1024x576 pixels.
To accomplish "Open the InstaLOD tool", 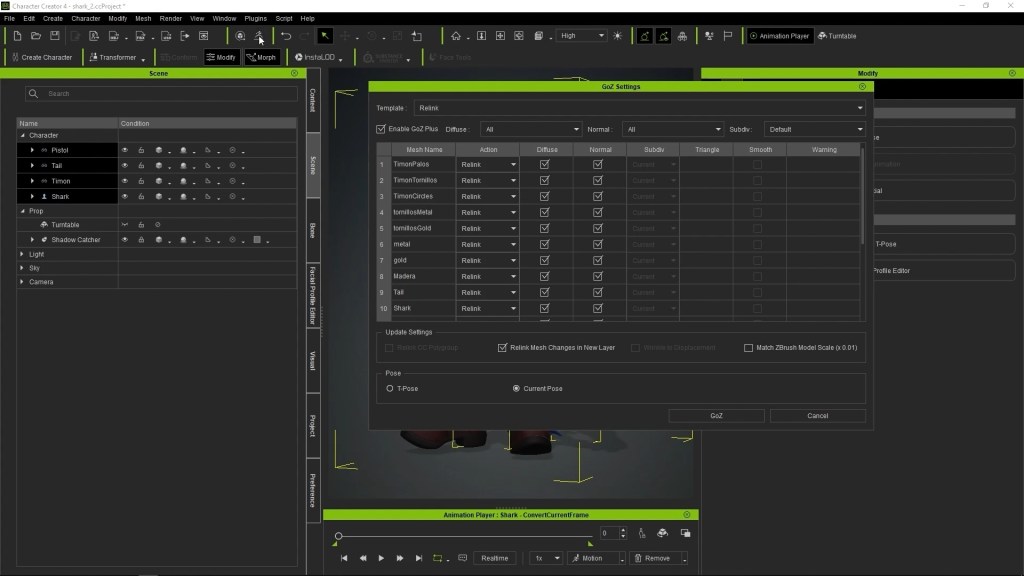I will tap(318, 57).
